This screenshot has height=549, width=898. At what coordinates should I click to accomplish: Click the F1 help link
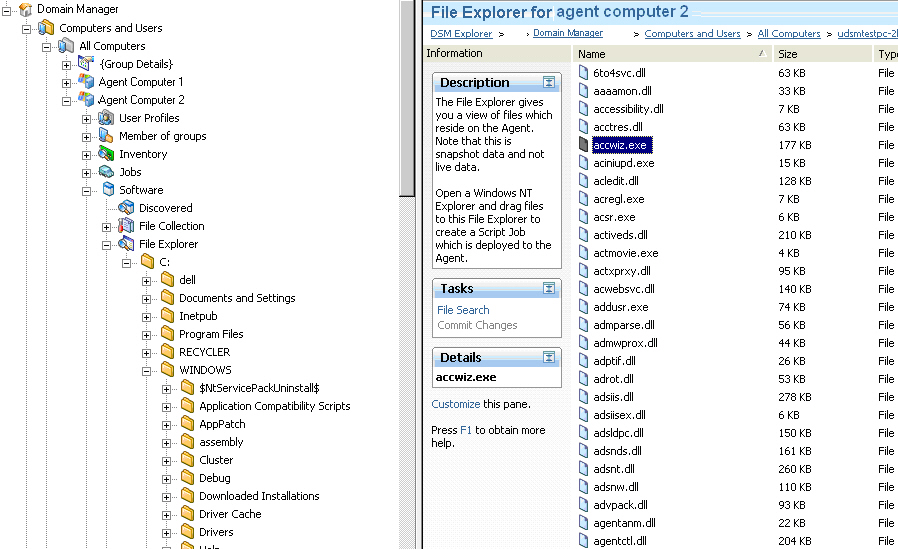click(466, 430)
